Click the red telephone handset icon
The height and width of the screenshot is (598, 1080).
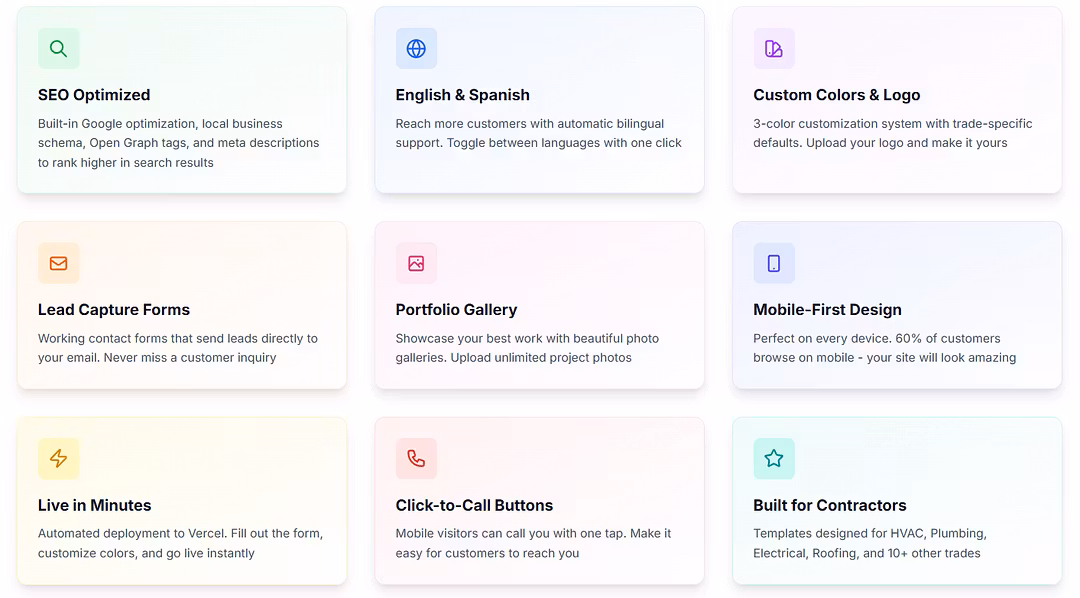click(x=416, y=458)
